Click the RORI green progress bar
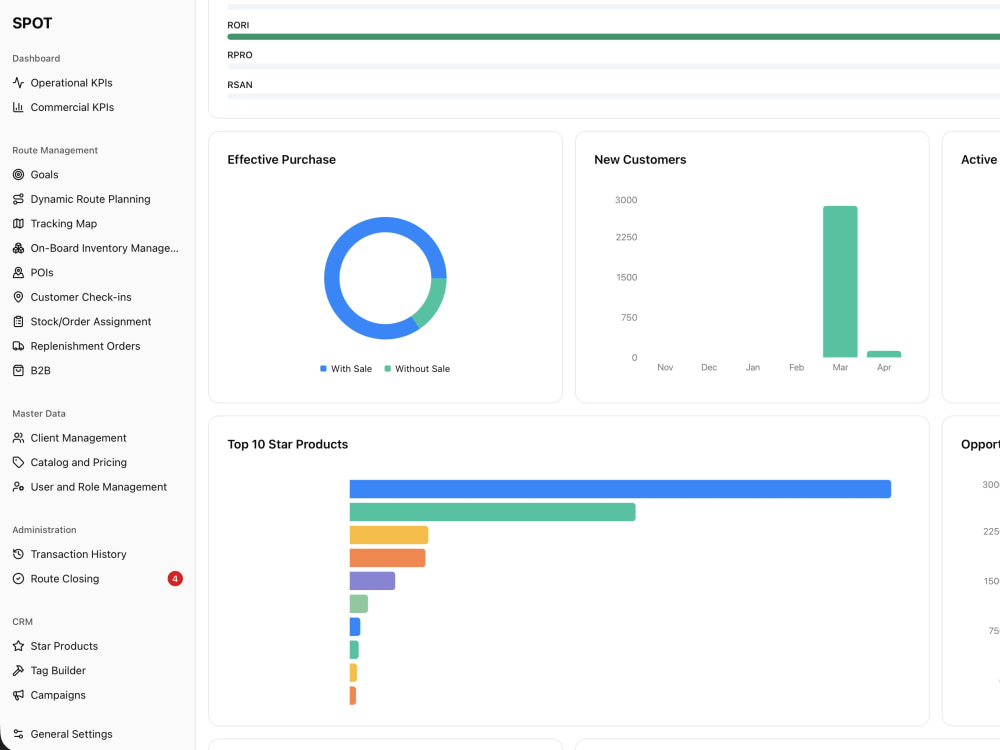This screenshot has height=750, width=1000. coord(614,37)
